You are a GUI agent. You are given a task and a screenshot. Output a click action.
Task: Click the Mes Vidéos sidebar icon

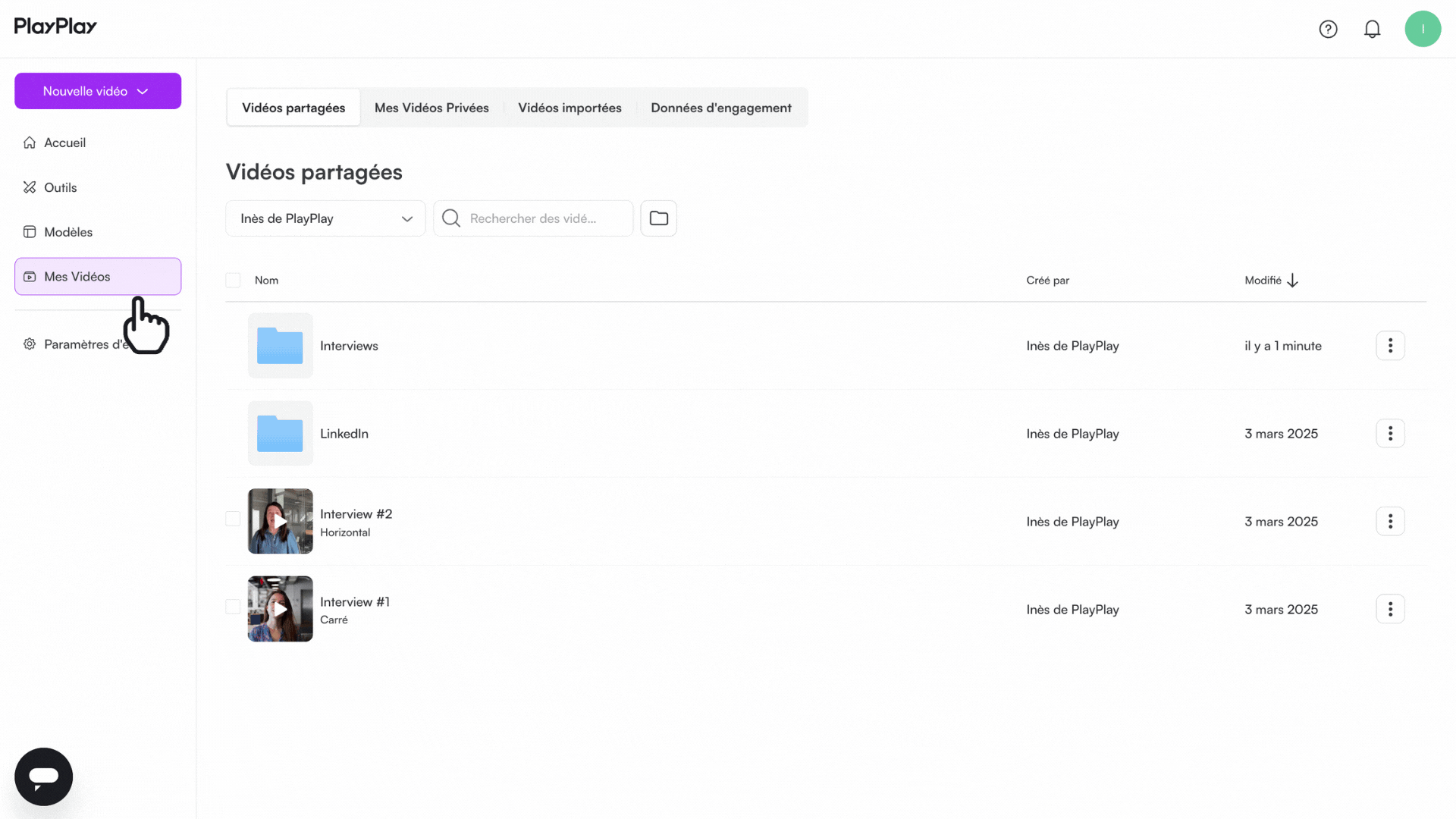[x=30, y=277]
